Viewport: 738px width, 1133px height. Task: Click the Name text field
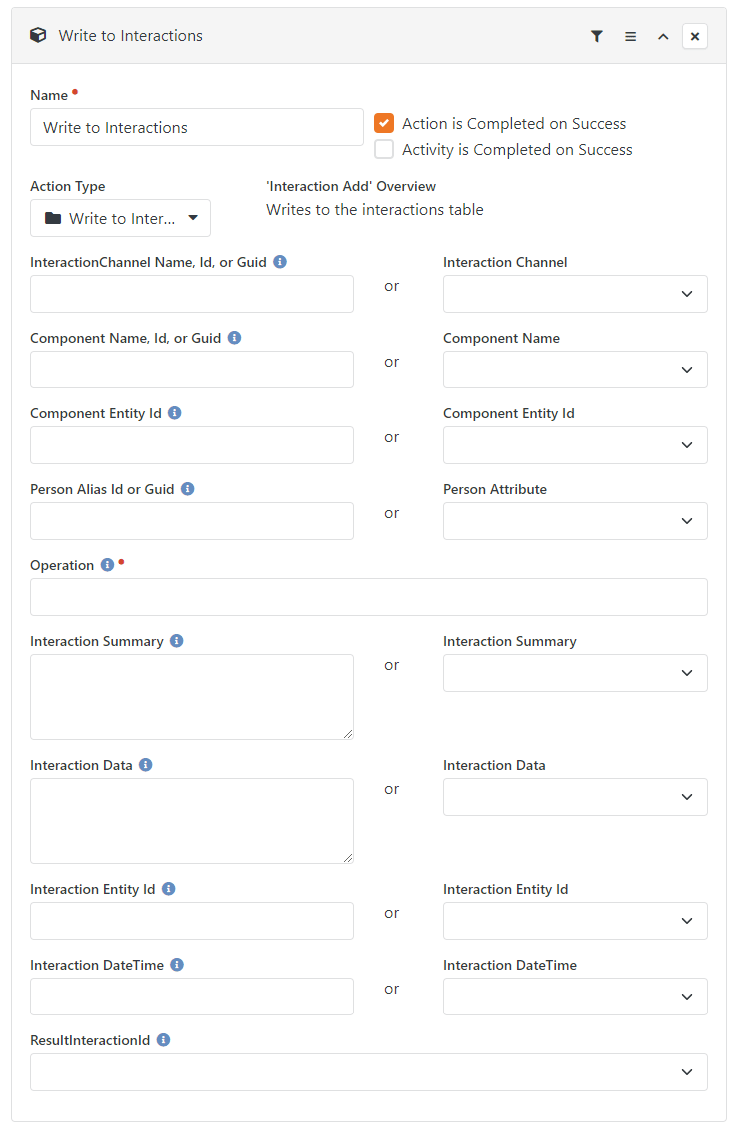[197, 128]
